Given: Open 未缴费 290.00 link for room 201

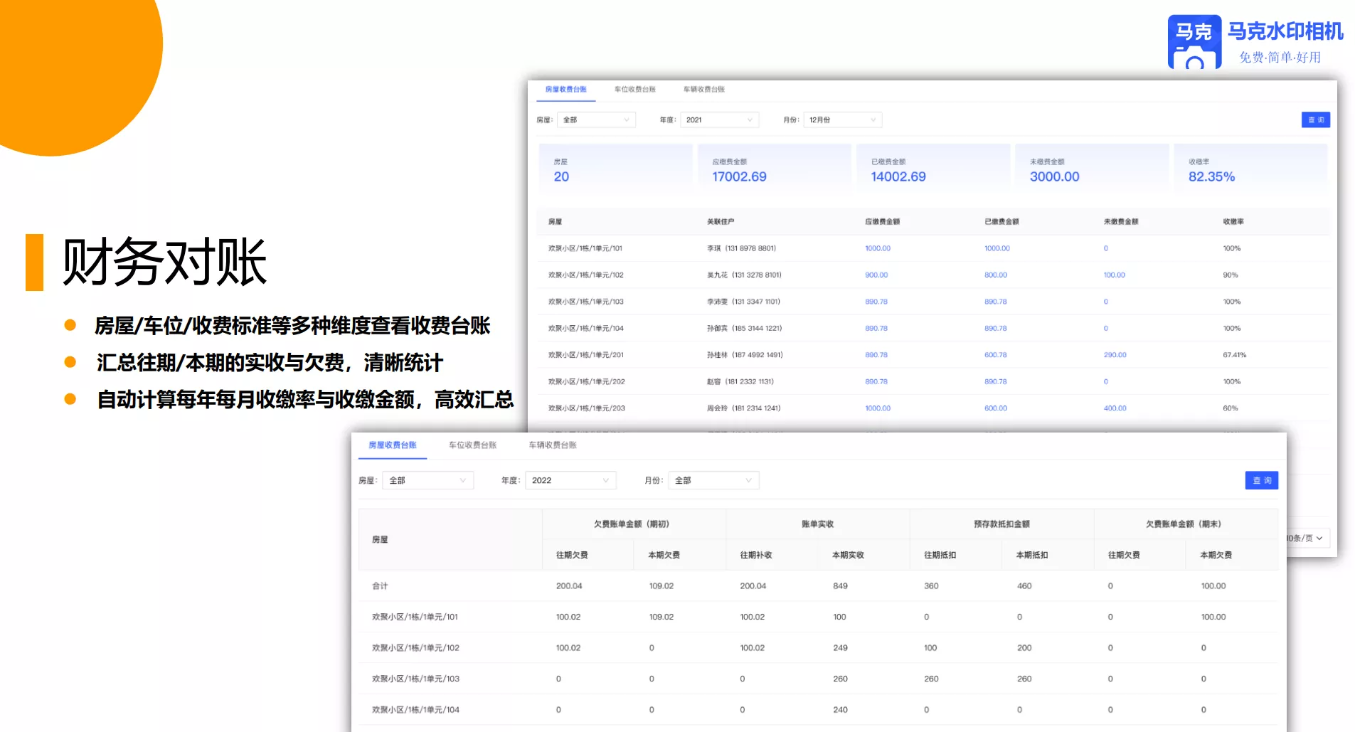Looking at the screenshot, I should [1114, 355].
